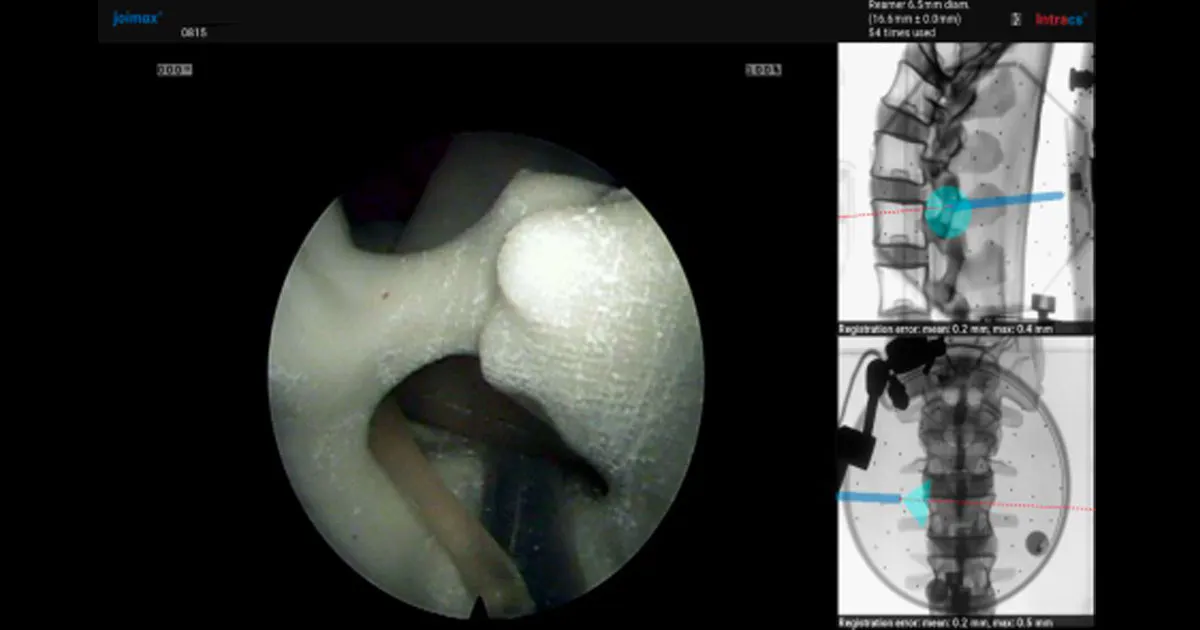Switch to the lateral X-ray view panel
Viewport: 1200px width, 630px height.
[x=965, y=185]
